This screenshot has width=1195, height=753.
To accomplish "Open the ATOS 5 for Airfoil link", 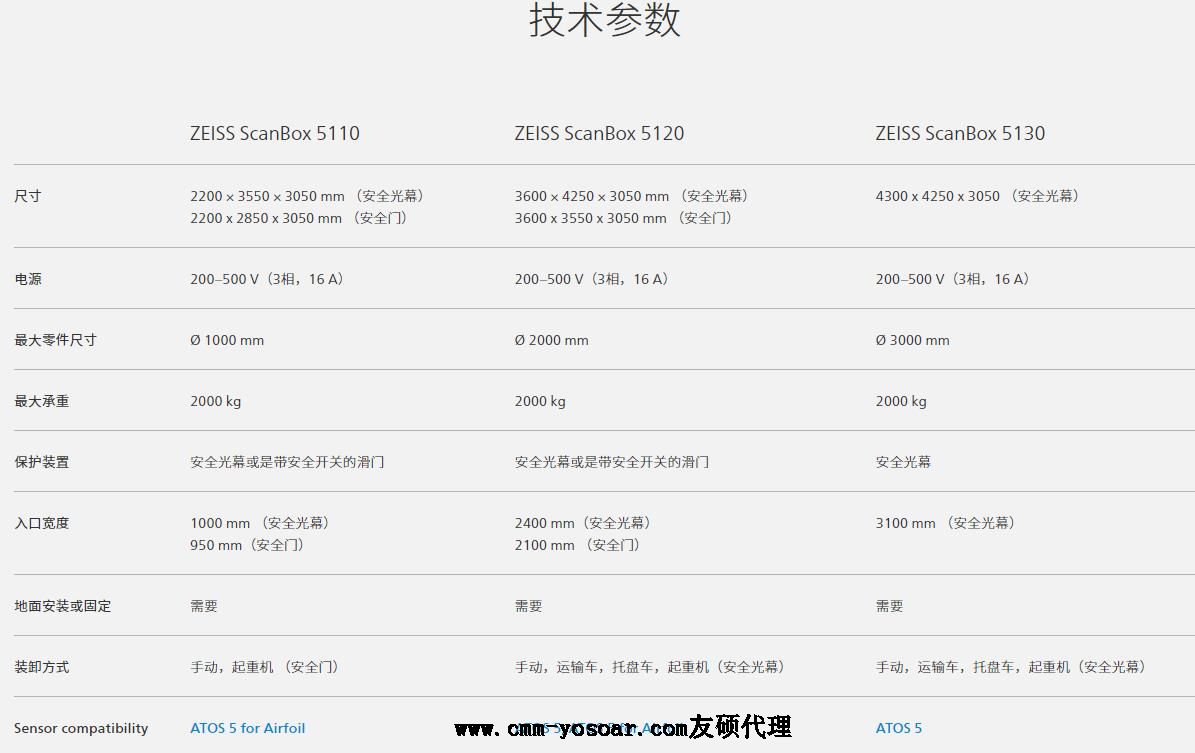I will tap(248, 728).
